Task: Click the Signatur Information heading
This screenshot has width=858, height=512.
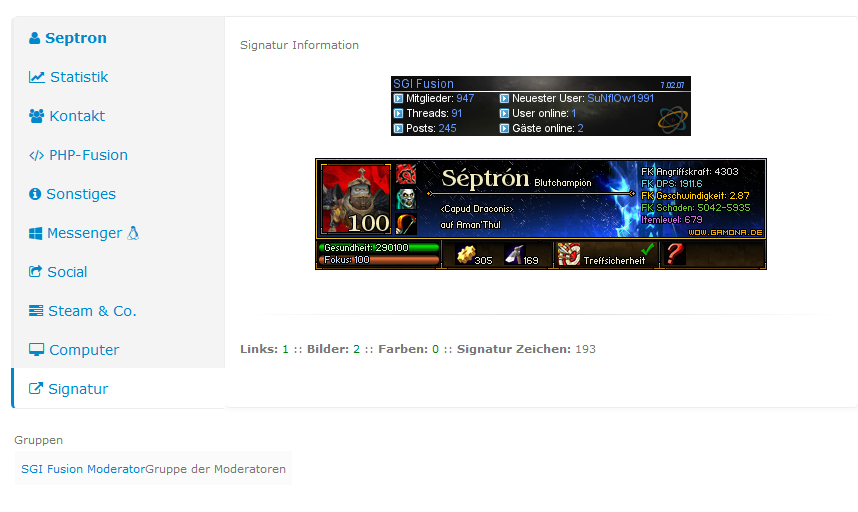Action: point(299,45)
